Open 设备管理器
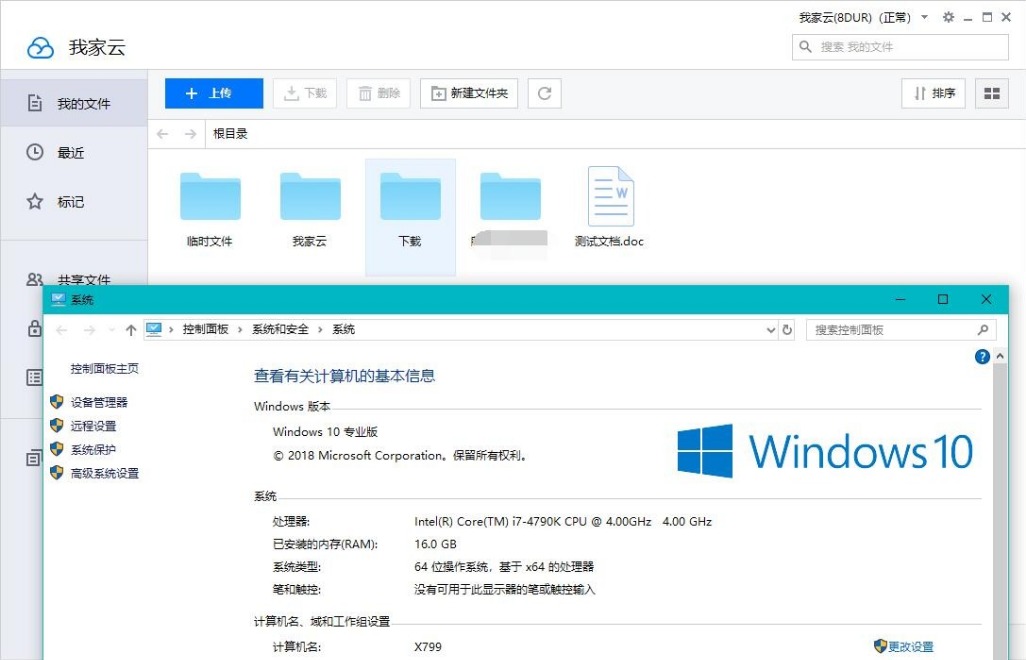The image size is (1026, 660). point(99,403)
